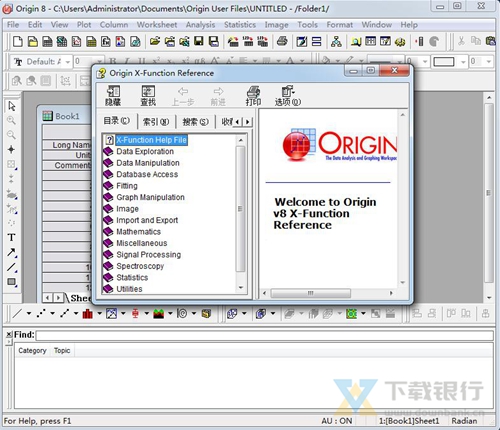
Task: Select the Zoom In tool
Action: (x=12, y=120)
